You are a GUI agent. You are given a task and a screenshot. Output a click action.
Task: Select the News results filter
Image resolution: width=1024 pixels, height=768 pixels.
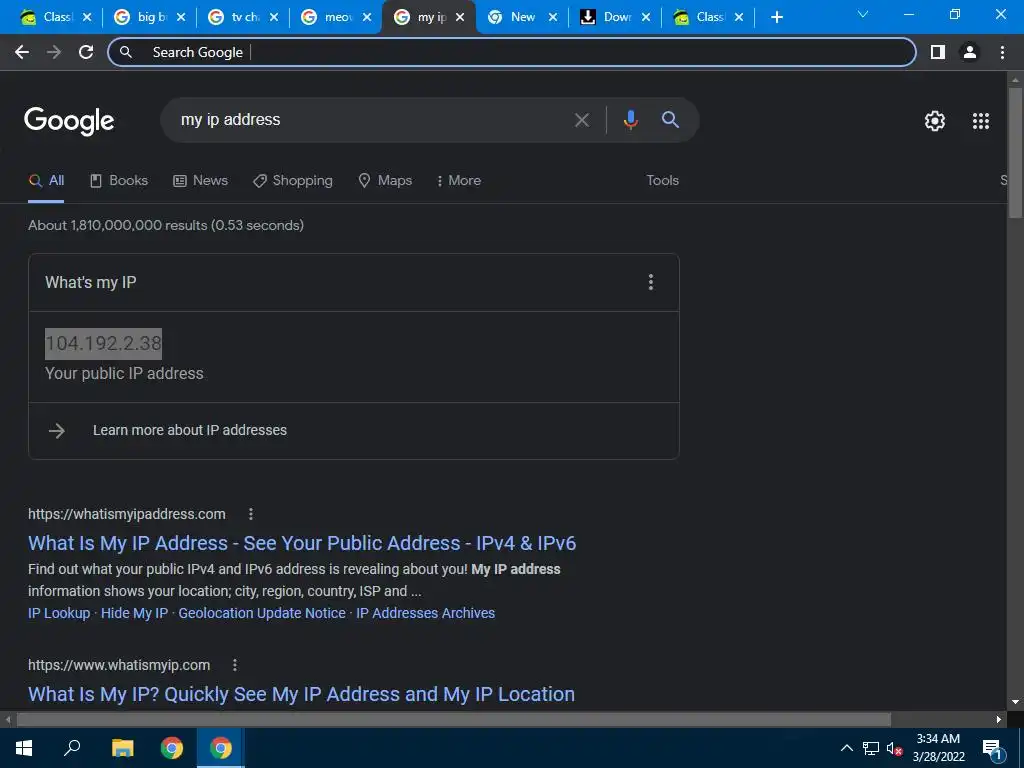pos(200,181)
